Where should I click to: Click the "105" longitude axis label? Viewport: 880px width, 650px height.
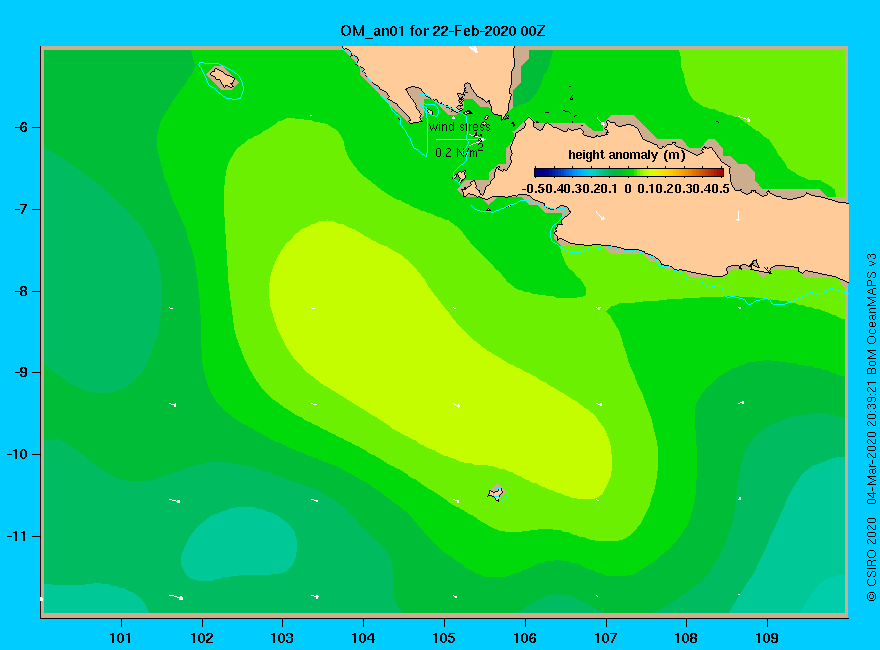pyautogui.click(x=444, y=638)
